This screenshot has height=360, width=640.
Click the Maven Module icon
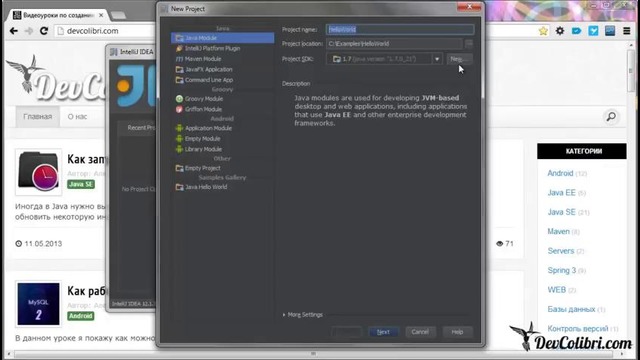(179, 59)
